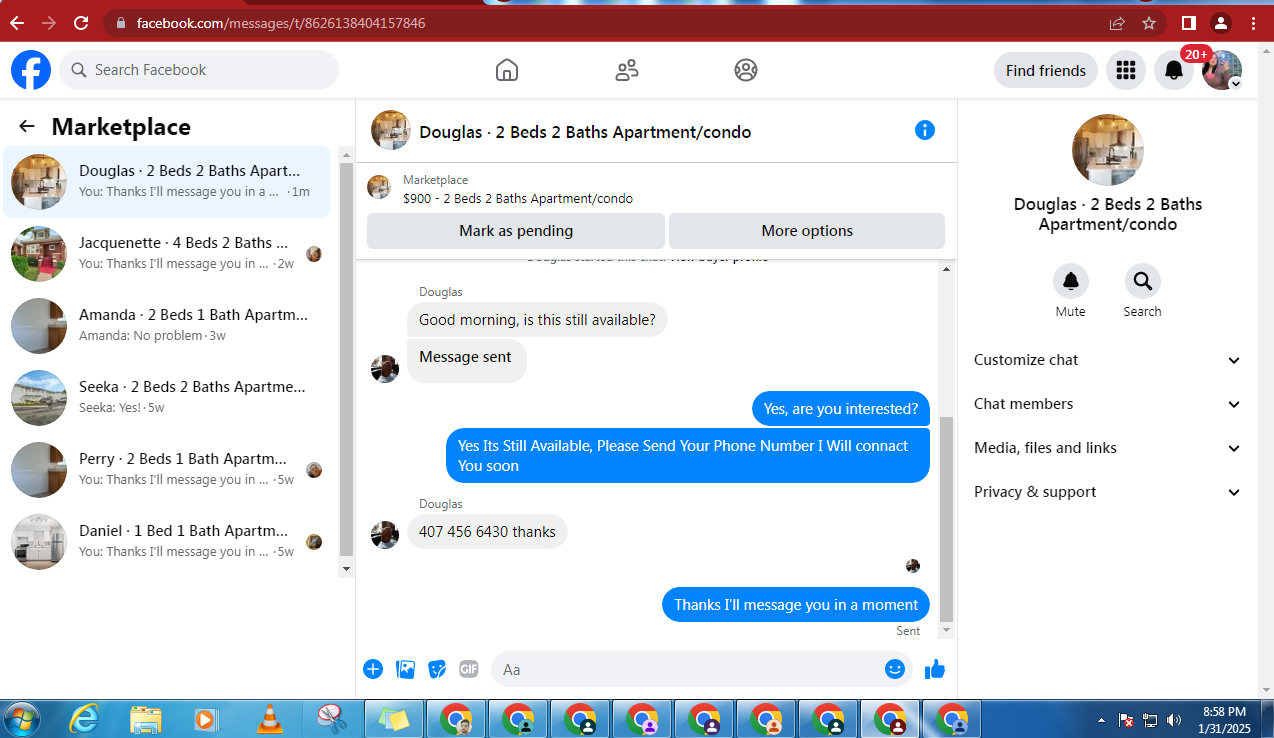Open conversation information blue icon
This screenshot has width=1274, height=738.
tap(925, 130)
